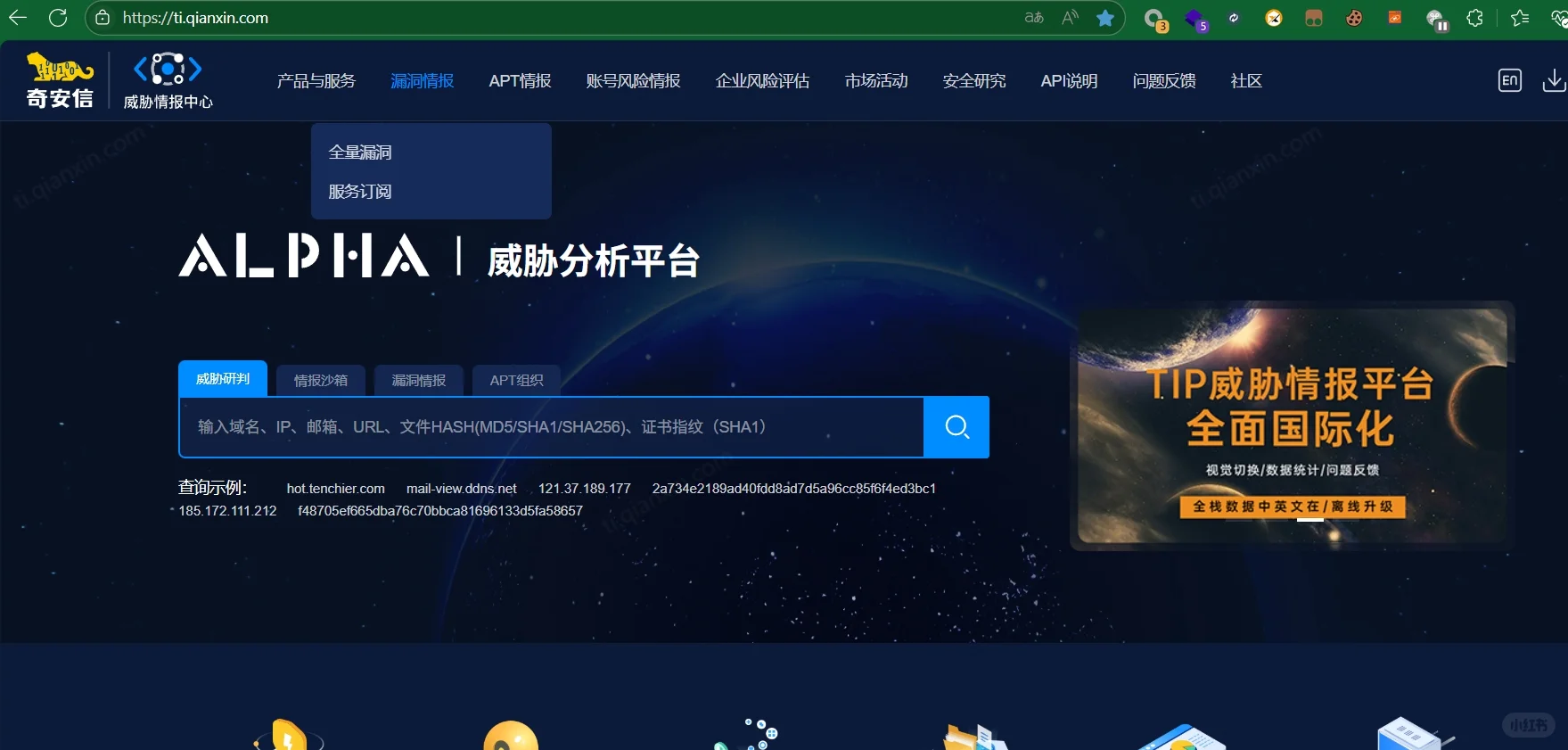Open the cookie extension icon
Screen dimensions: 1568x750
click(x=1354, y=18)
